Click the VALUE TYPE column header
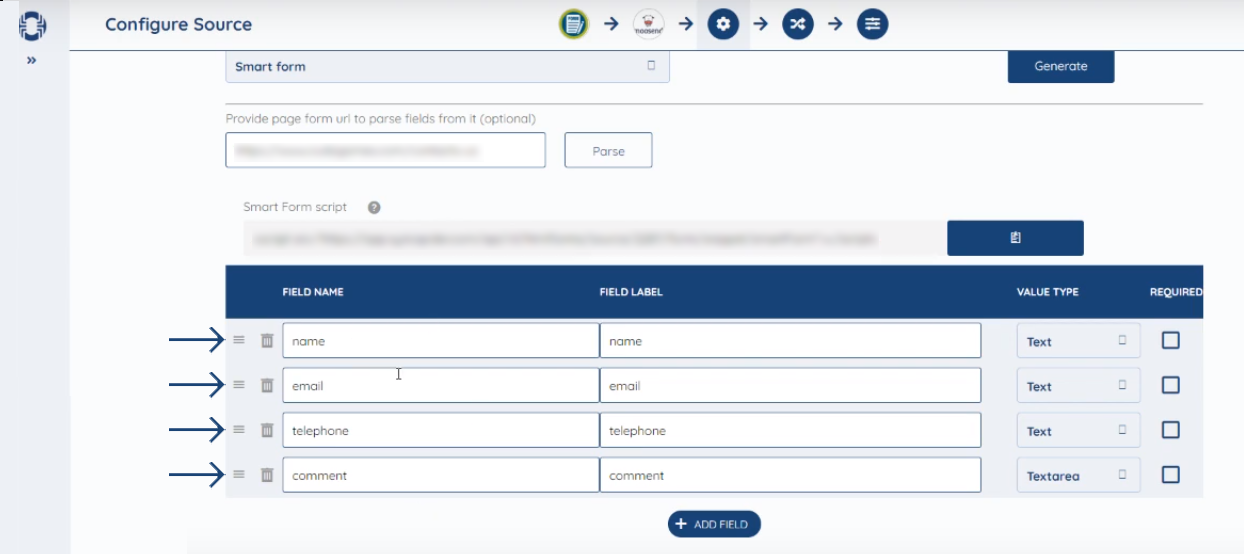Image resolution: width=1244 pixels, height=554 pixels. click(1047, 292)
